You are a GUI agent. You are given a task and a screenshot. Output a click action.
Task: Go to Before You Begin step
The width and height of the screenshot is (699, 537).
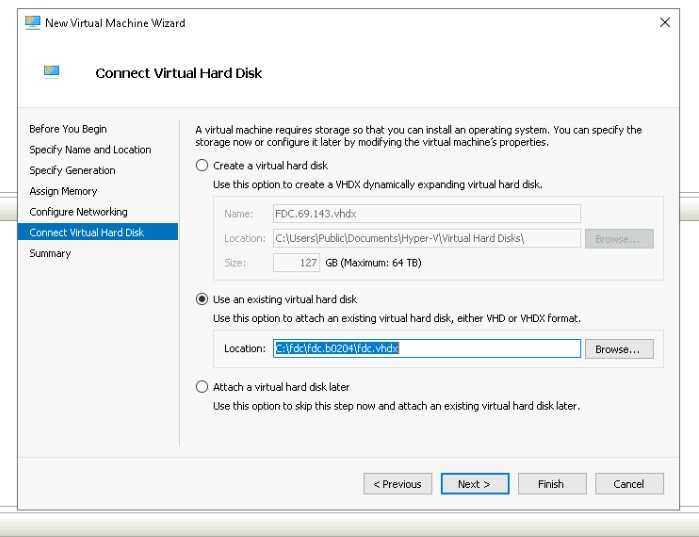point(68,129)
